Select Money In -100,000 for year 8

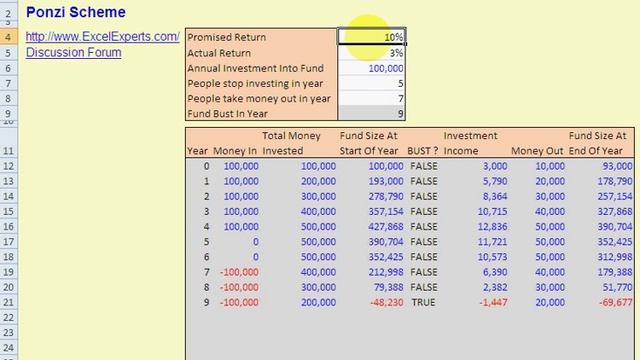(239, 287)
